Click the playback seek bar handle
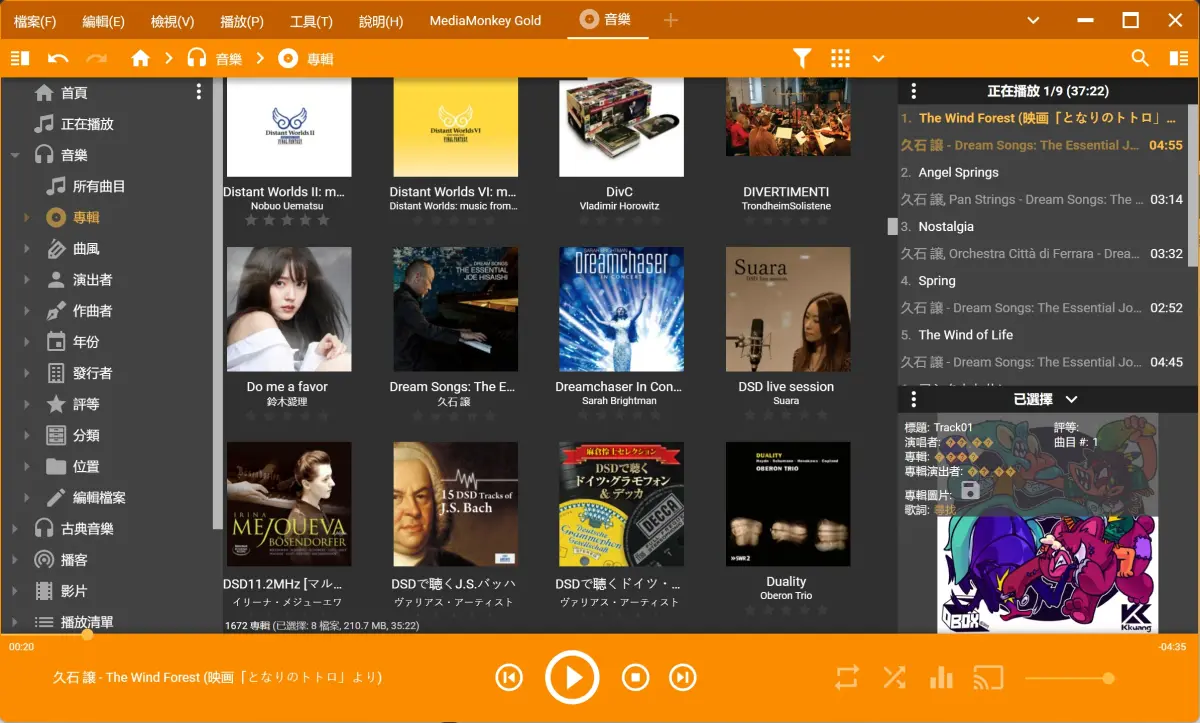The image size is (1200, 723). pos(87,634)
